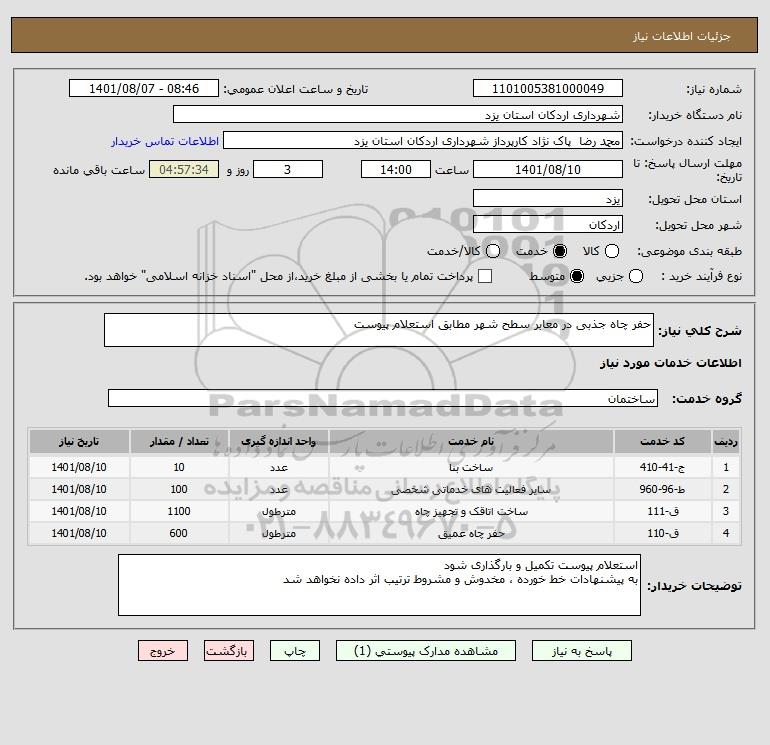Click the buyer notes text area
Image resolution: width=770 pixels, height=745 pixels.
click(x=379, y=585)
